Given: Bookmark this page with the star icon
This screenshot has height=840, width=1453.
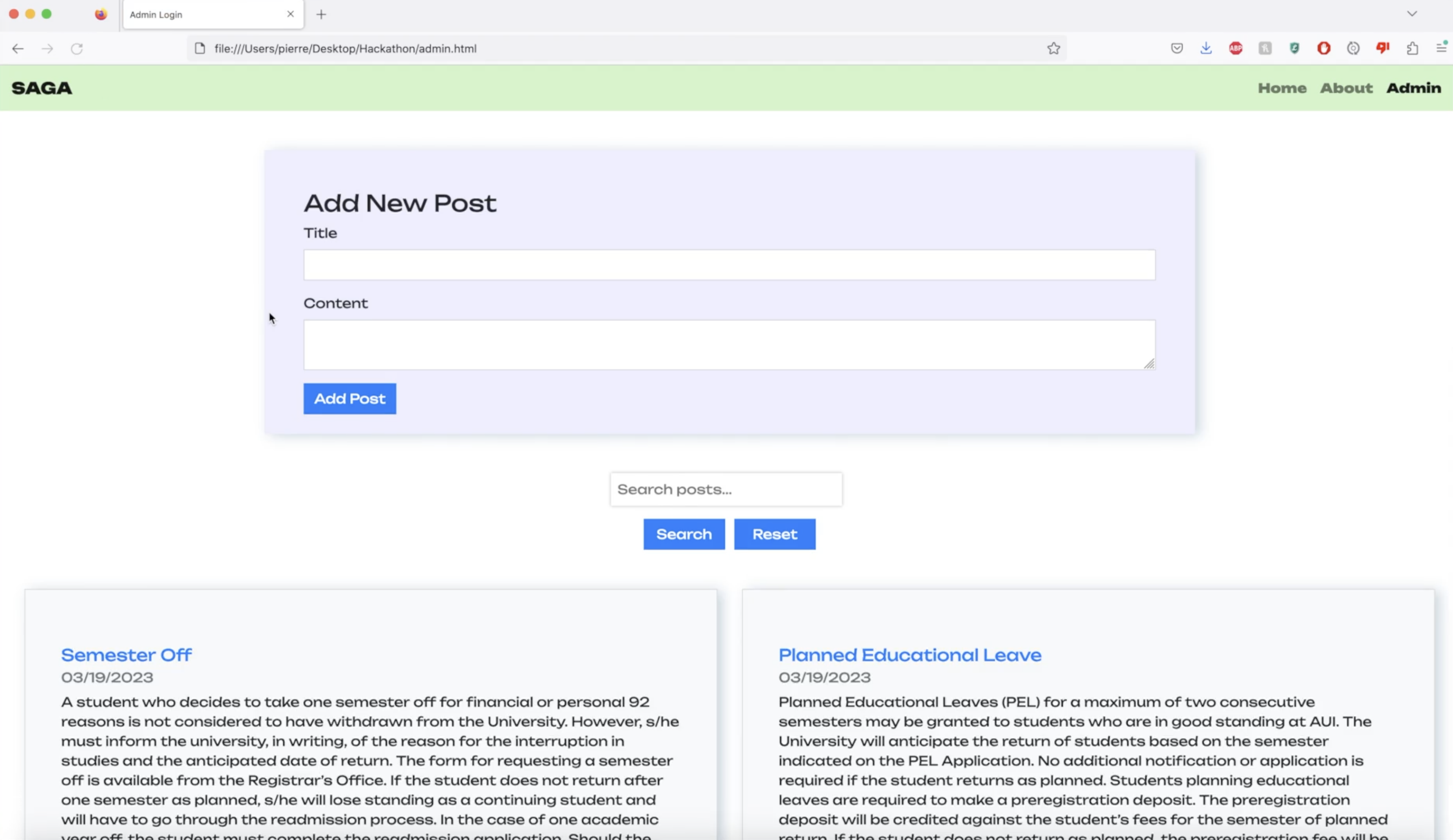Looking at the screenshot, I should click(1053, 49).
